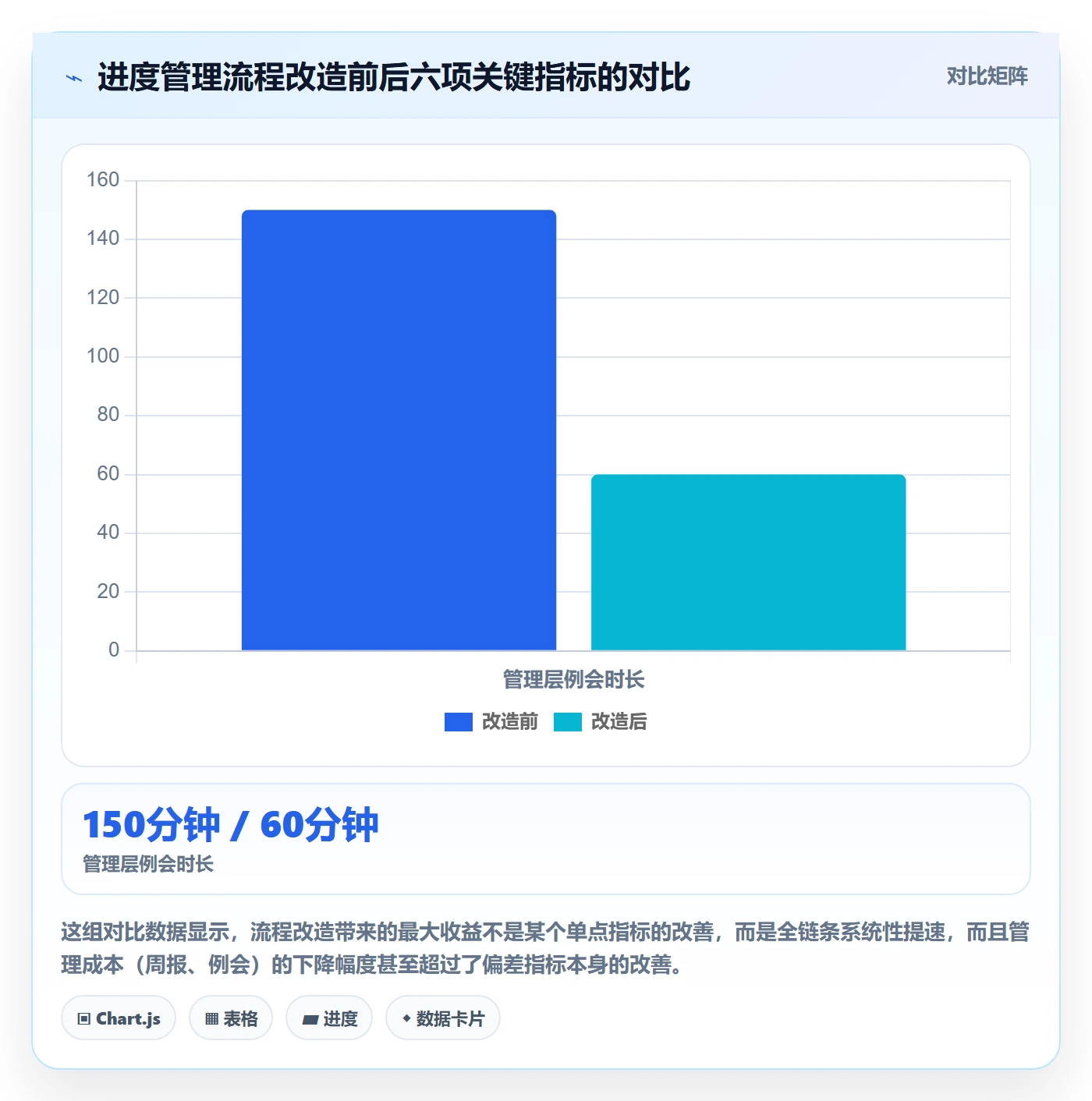Click the 150分钟 / 60分钟 value

pyautogui.click(x=231, y=825)
